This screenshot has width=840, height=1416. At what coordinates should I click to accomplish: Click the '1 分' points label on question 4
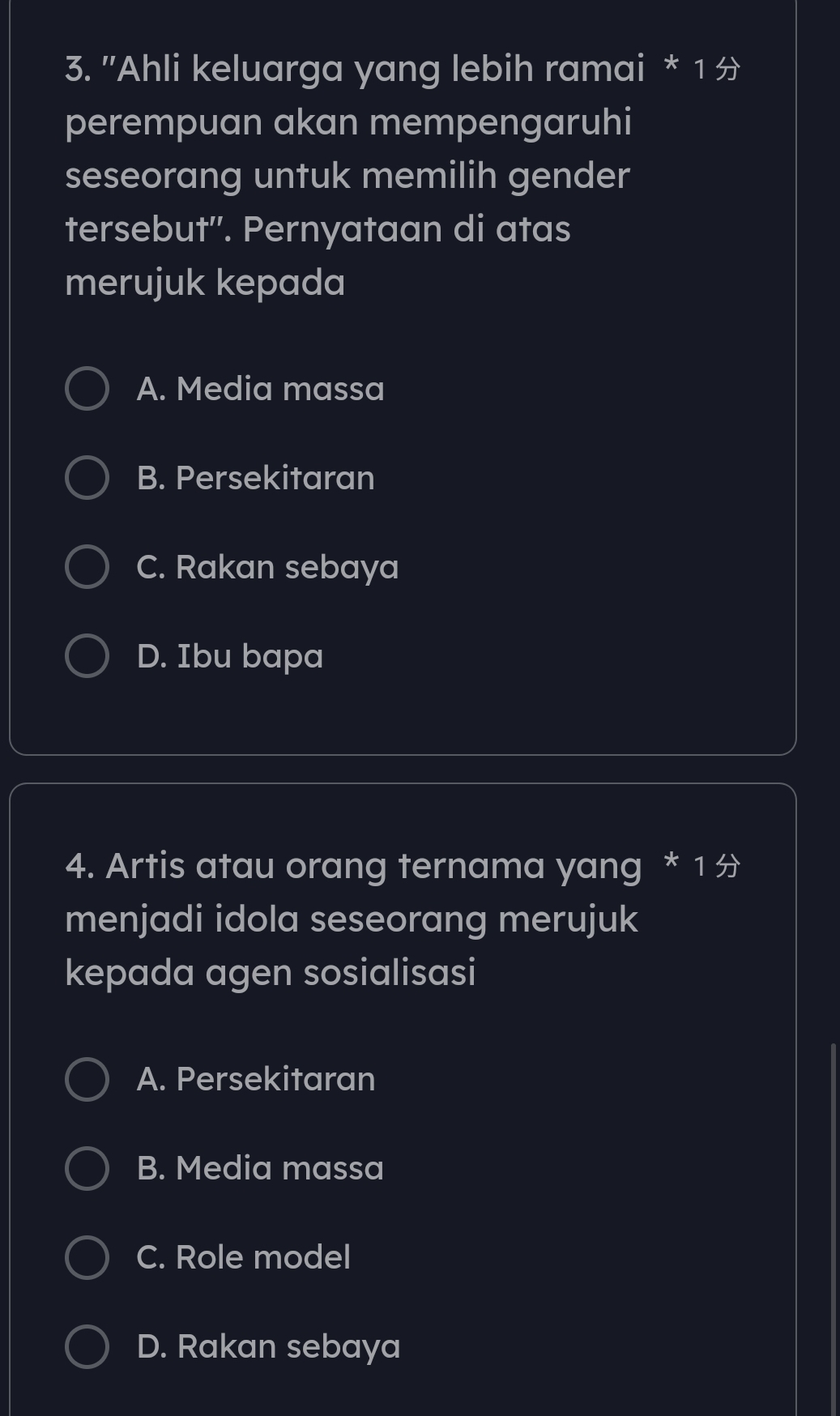(x=717, y=867)
